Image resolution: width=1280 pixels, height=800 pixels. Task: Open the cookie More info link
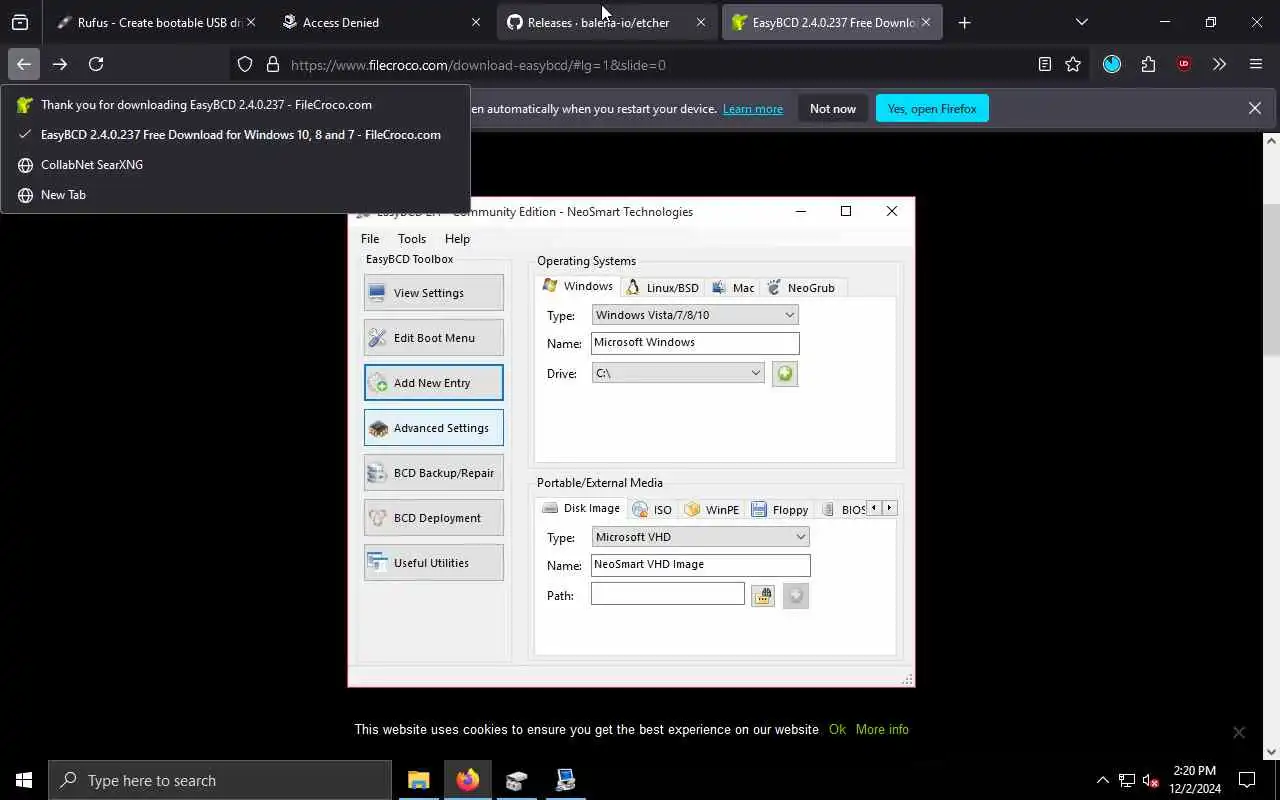[882, 730]
